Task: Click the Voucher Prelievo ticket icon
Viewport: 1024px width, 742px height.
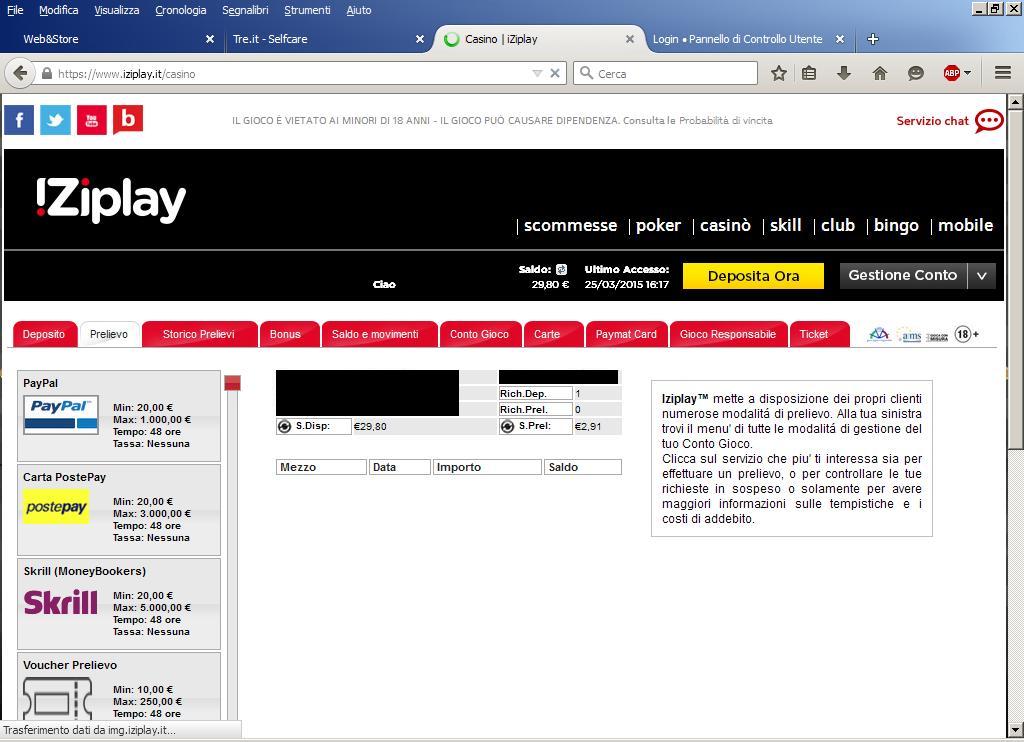Action: [x=57, y=699]
